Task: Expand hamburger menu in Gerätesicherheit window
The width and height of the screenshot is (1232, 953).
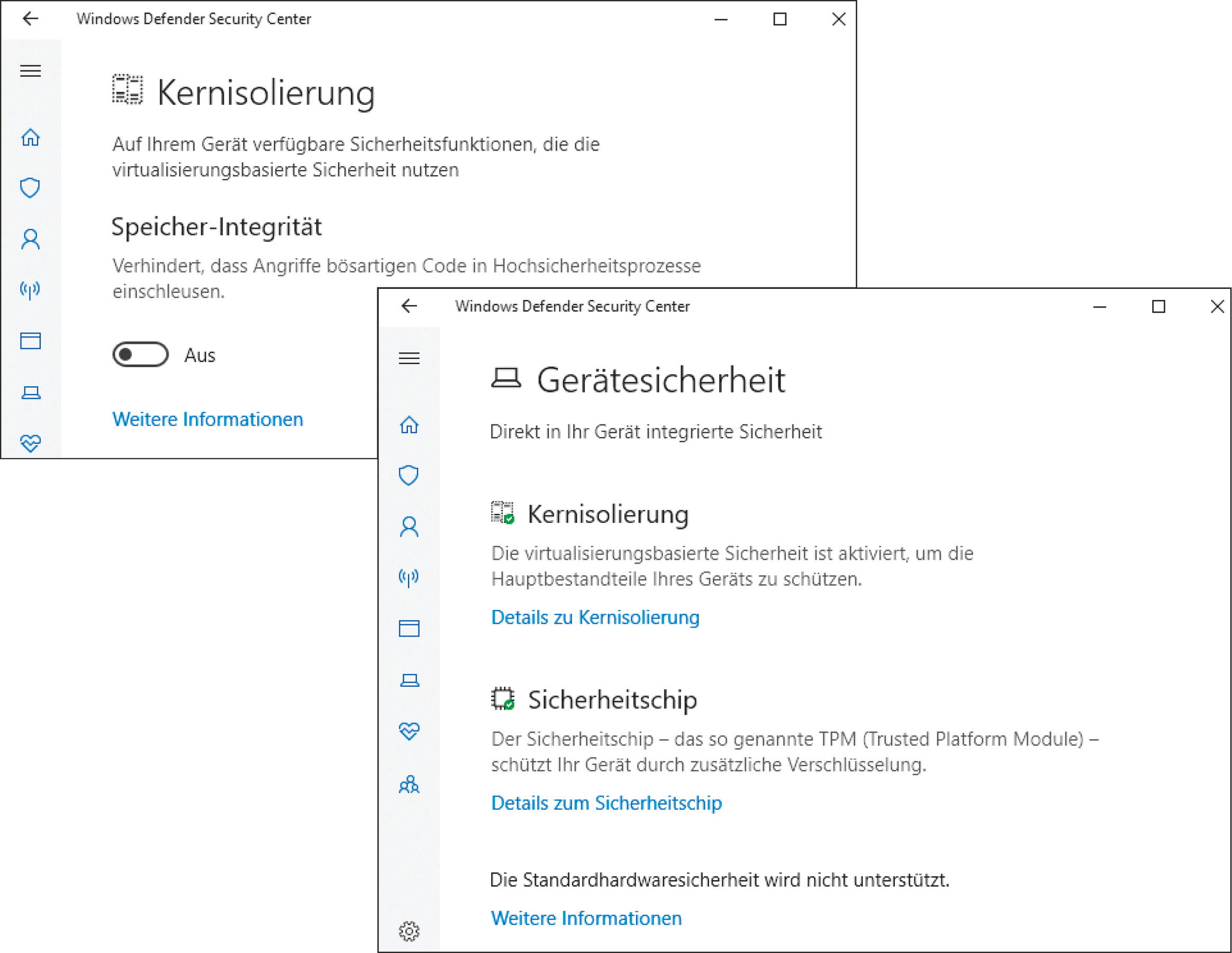Action: (409, 358)
